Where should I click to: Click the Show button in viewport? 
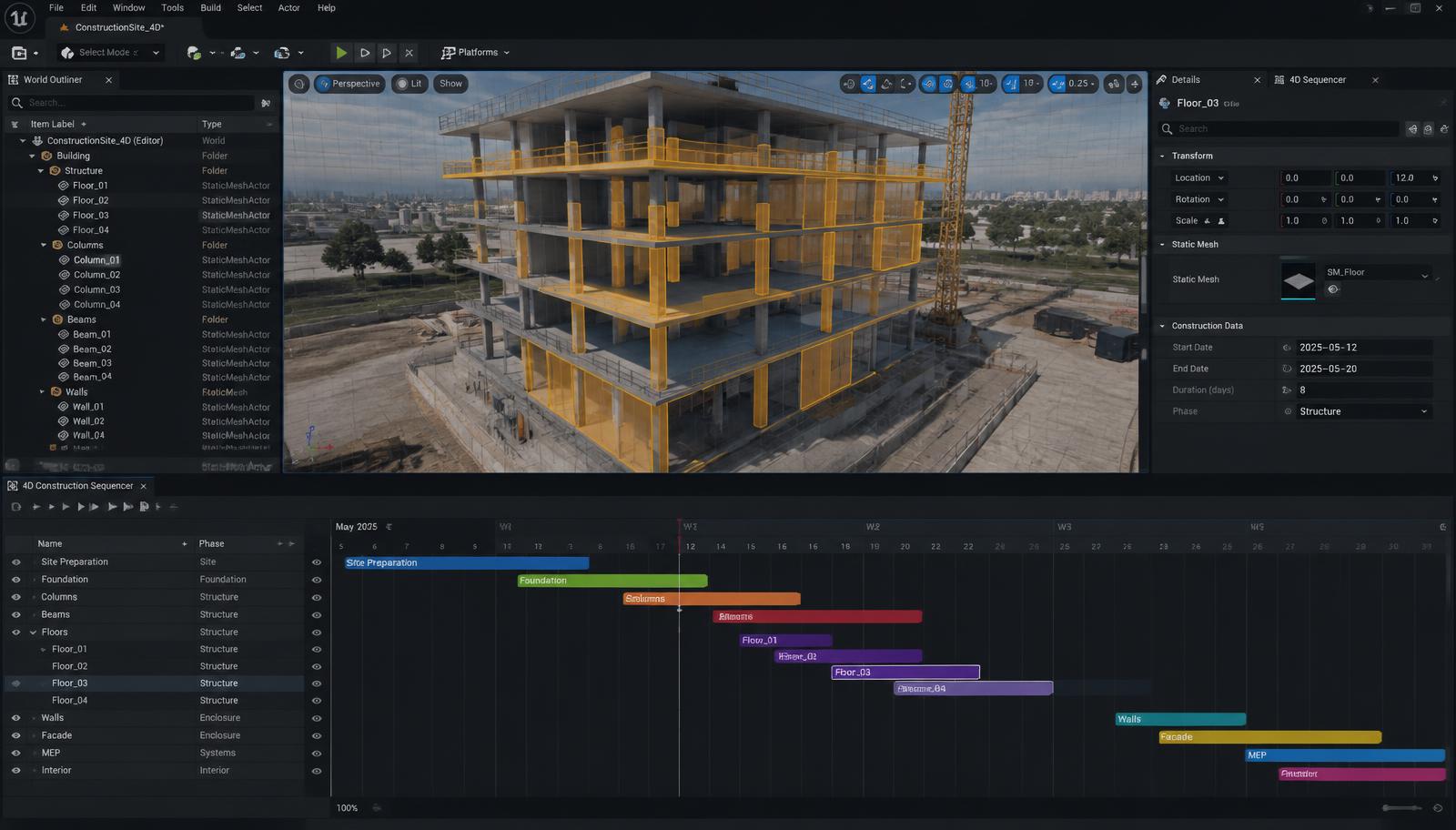pos(450,84)
